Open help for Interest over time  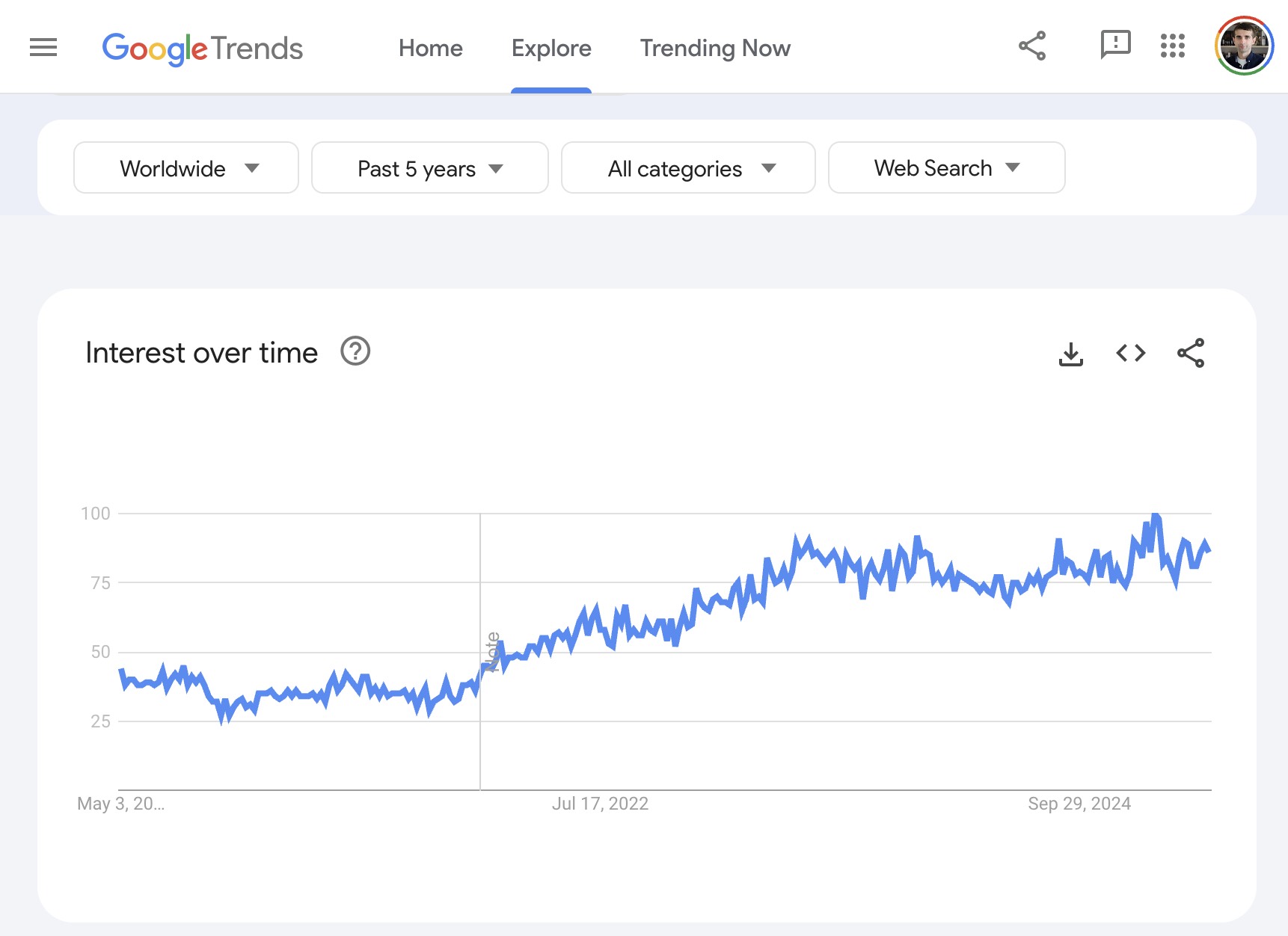click(x=355, y=351)
